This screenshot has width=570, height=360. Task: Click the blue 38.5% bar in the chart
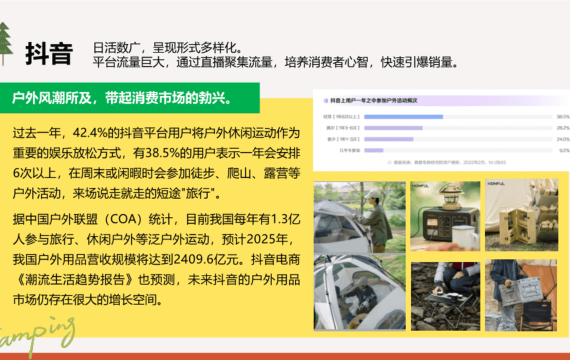pyautogui.click(x=404, y=117)
